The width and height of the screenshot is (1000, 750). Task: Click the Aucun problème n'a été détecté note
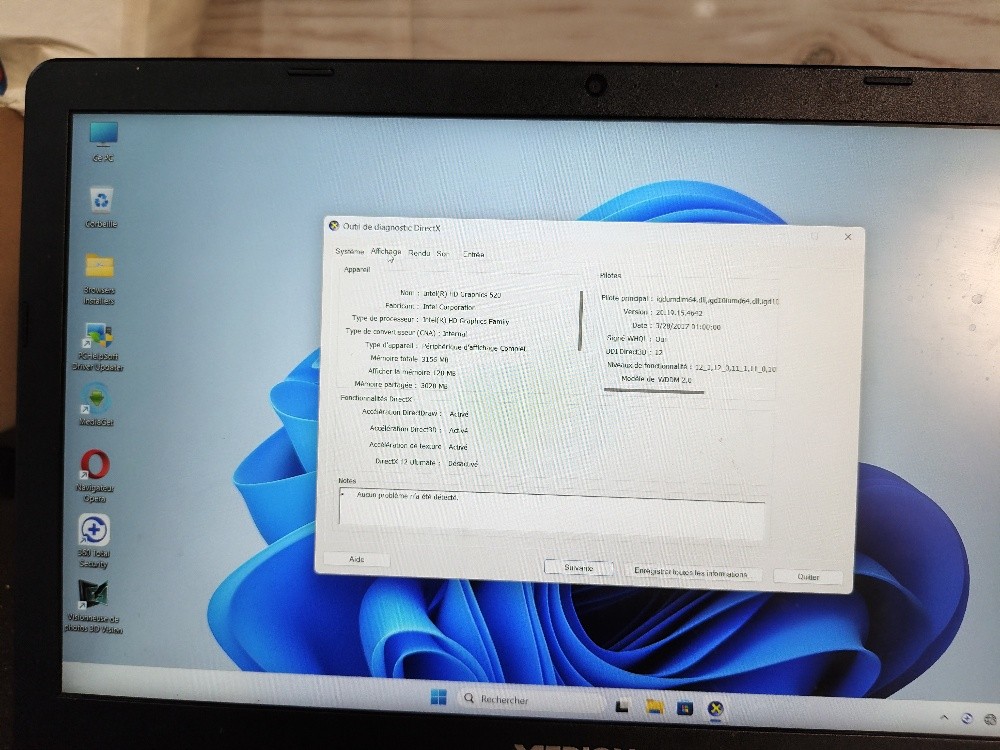coord(407,496)
